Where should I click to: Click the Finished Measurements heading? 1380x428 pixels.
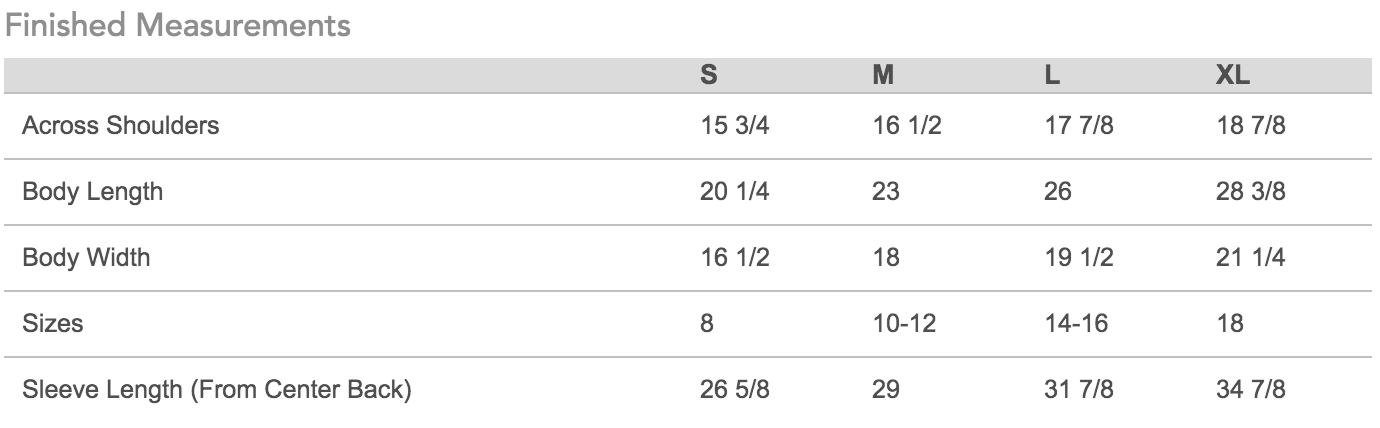178,26
